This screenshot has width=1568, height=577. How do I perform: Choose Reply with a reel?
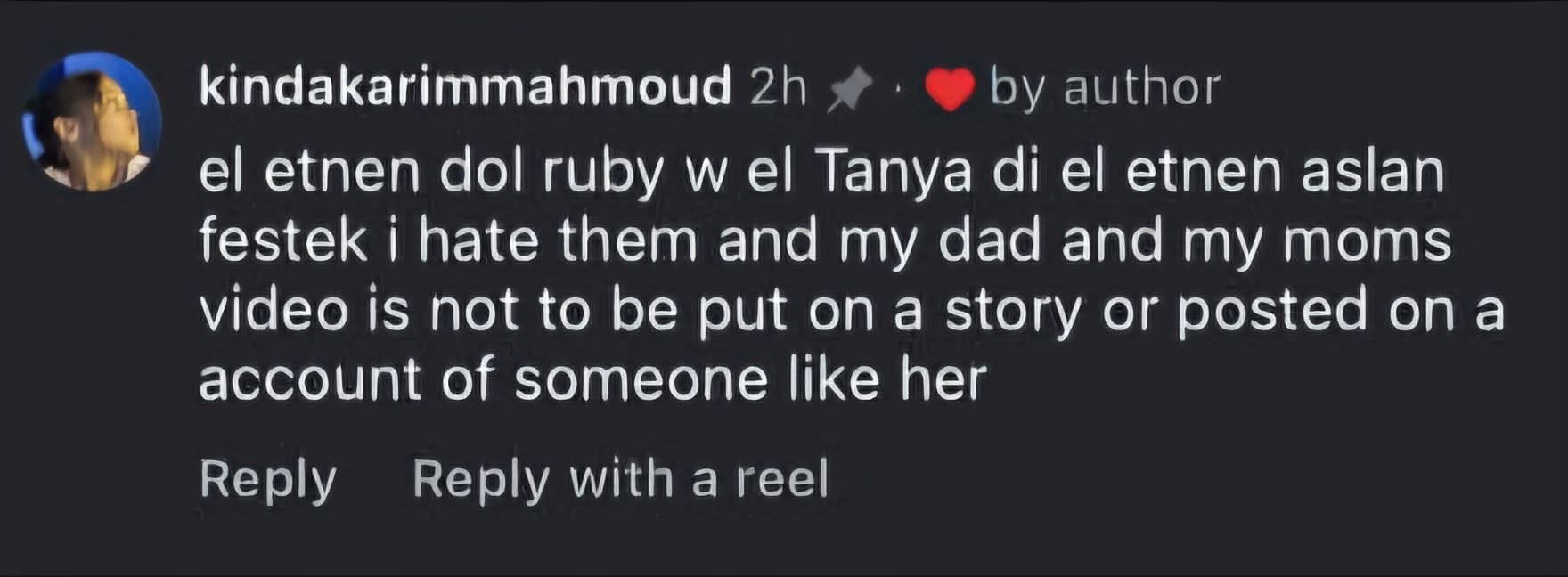point(620,479)
